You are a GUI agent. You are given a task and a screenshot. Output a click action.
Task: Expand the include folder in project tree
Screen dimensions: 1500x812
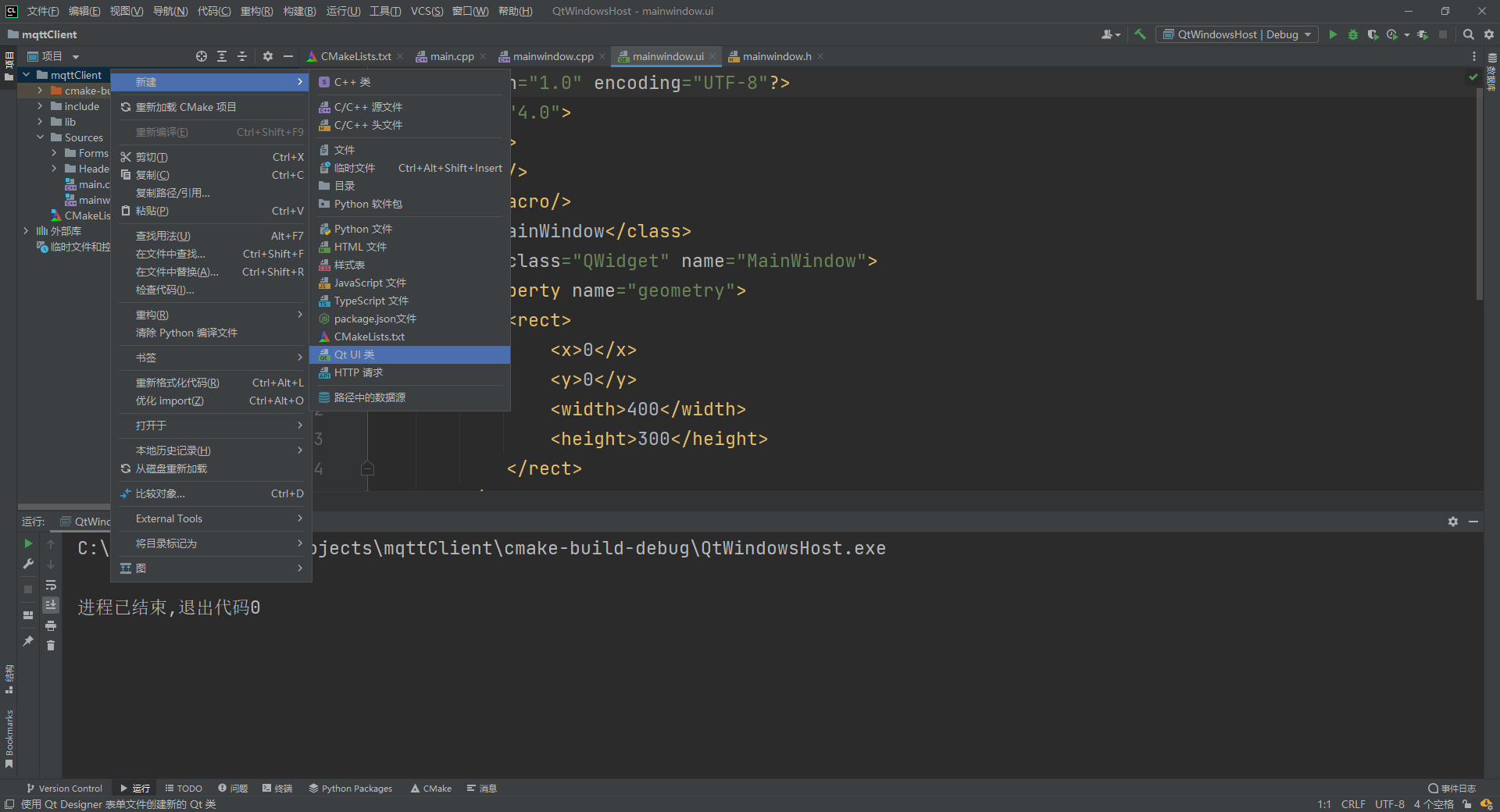pos(40,106)
